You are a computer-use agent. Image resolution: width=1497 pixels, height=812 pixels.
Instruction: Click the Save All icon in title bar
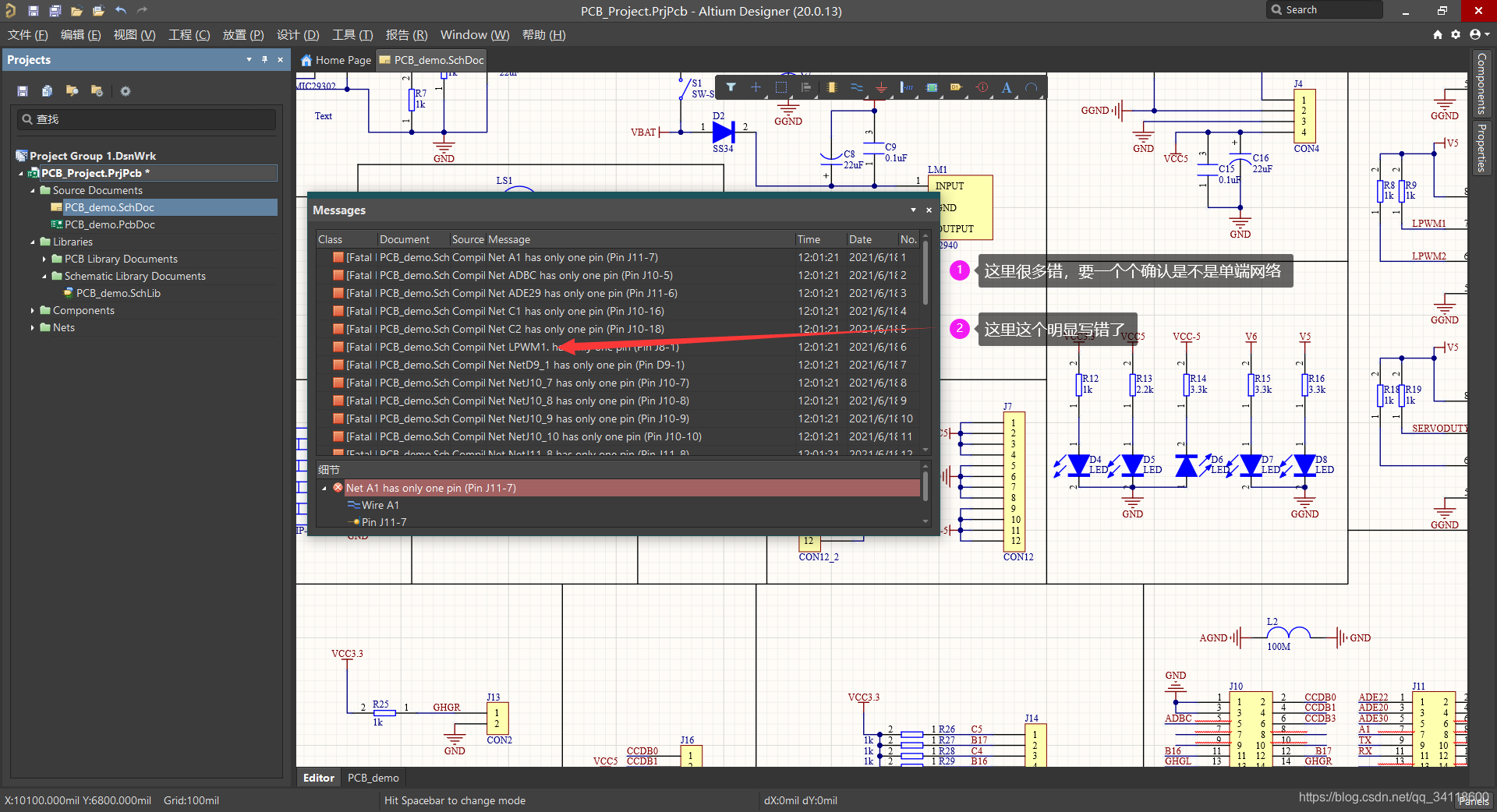[x=55, y=11]
